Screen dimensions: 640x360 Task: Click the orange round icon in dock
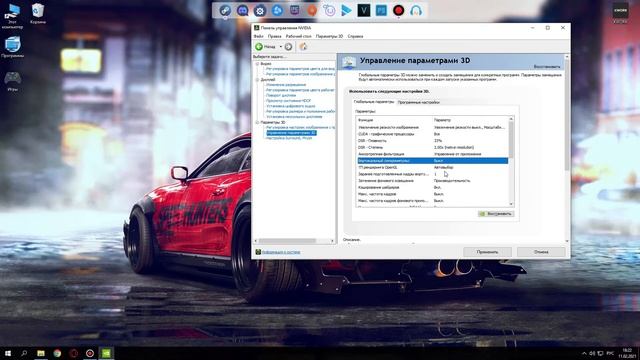(x=312, y=10)
